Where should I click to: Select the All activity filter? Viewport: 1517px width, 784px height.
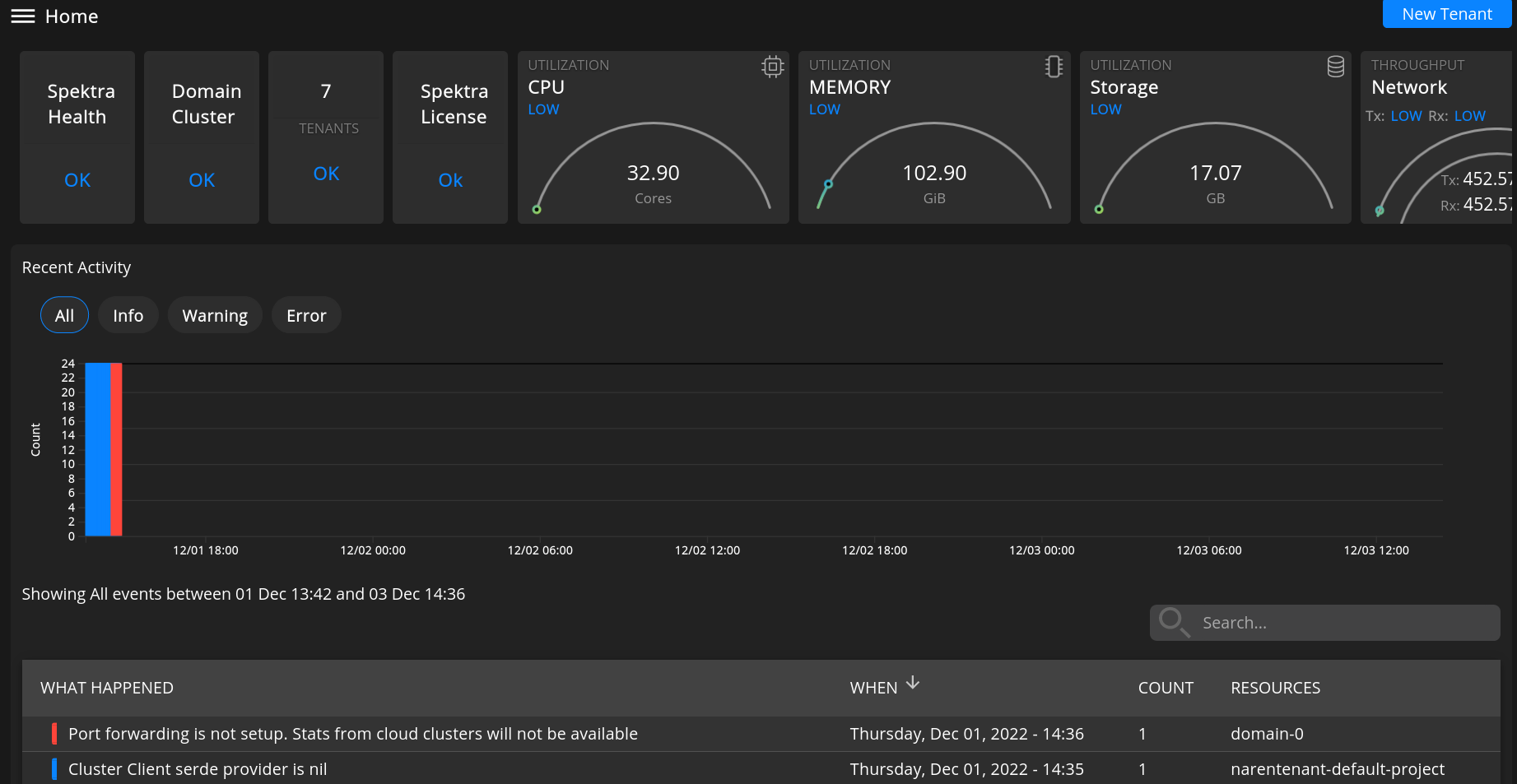tap(64, 315)
